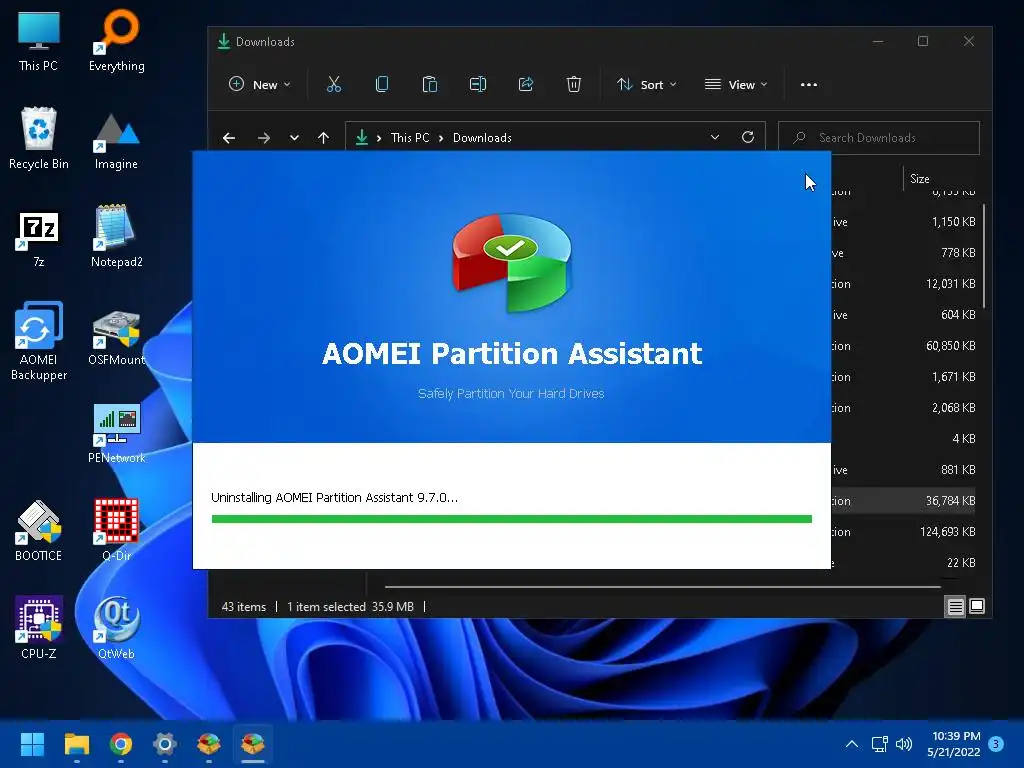Screen dimensions: 1024x768
Task: Click the Paste icon in Downloads toolbar
Action: pyautogui.click(x=430, y=84)
